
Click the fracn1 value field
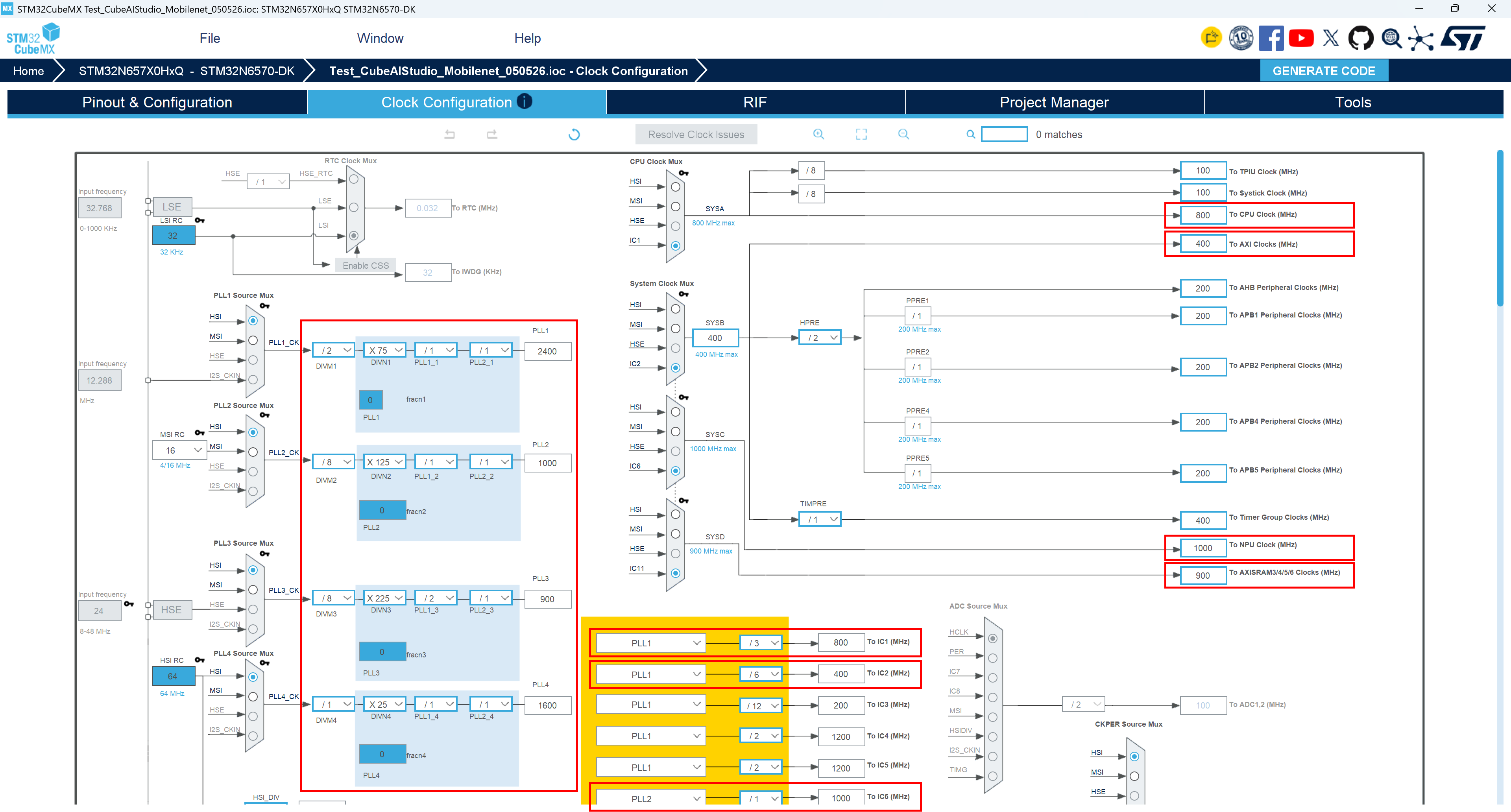click(x=371, y=400)
